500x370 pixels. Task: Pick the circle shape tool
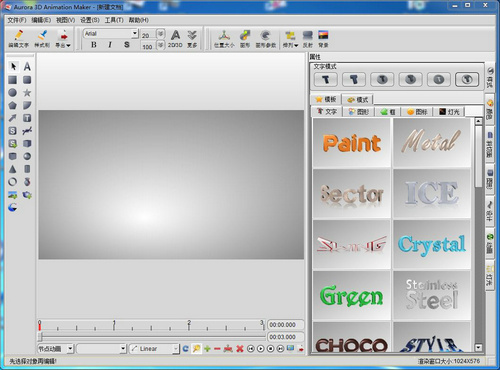click(13, 93)
